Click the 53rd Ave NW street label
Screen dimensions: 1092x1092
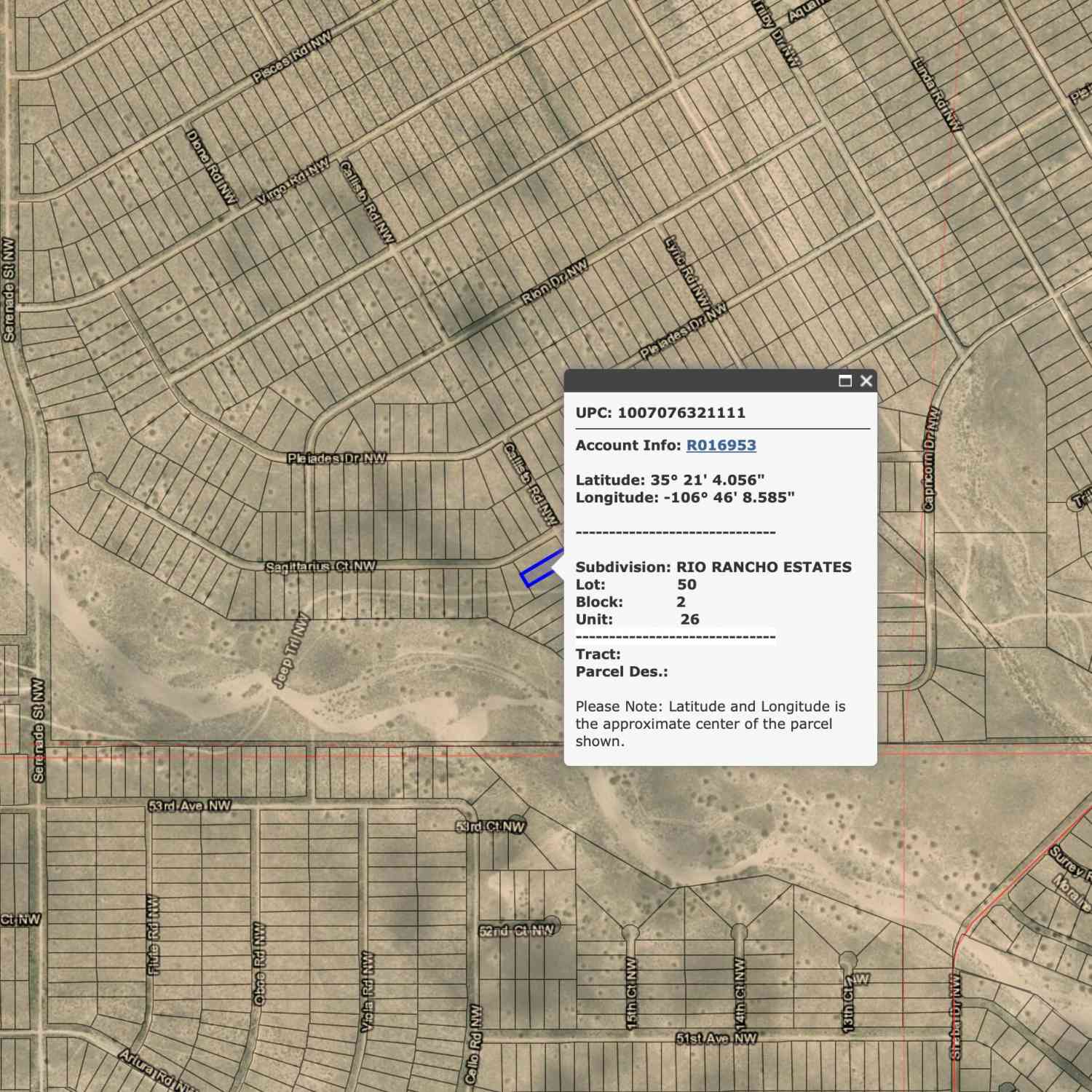click(x=189, y=806)
